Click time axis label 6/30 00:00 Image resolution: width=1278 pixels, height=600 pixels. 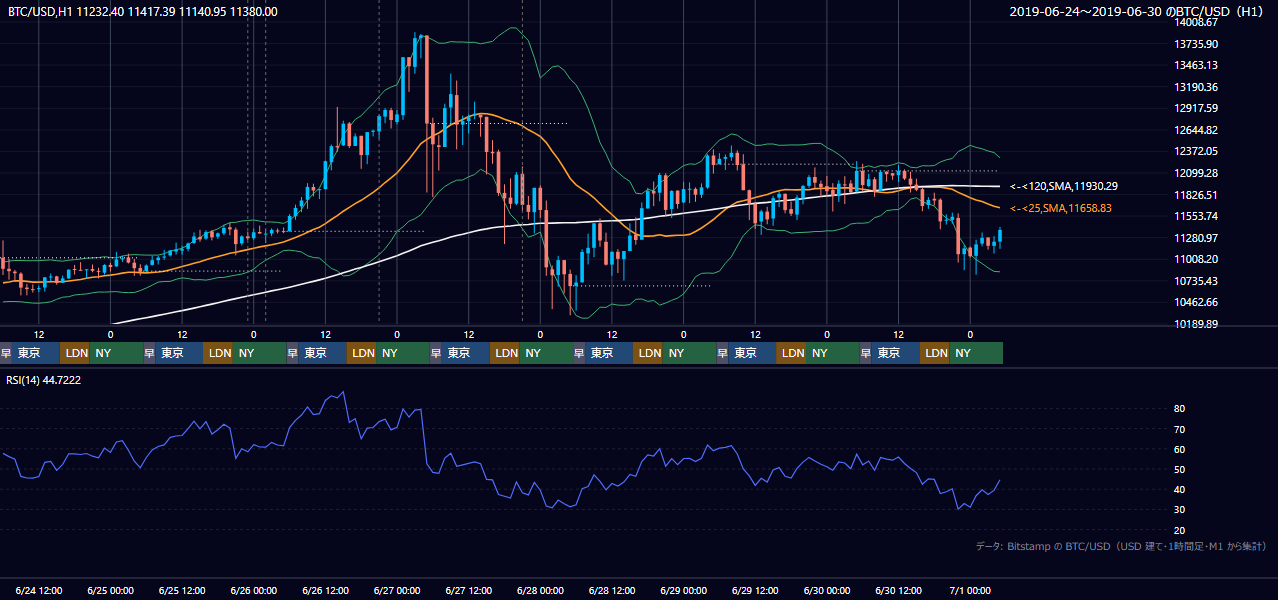[827, 590]
